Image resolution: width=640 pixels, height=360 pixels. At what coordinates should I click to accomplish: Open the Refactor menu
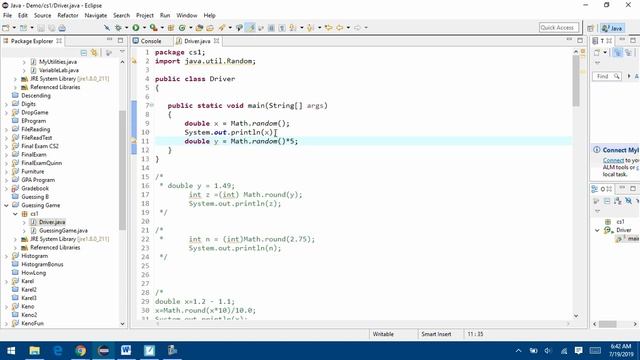click(68, 15)
